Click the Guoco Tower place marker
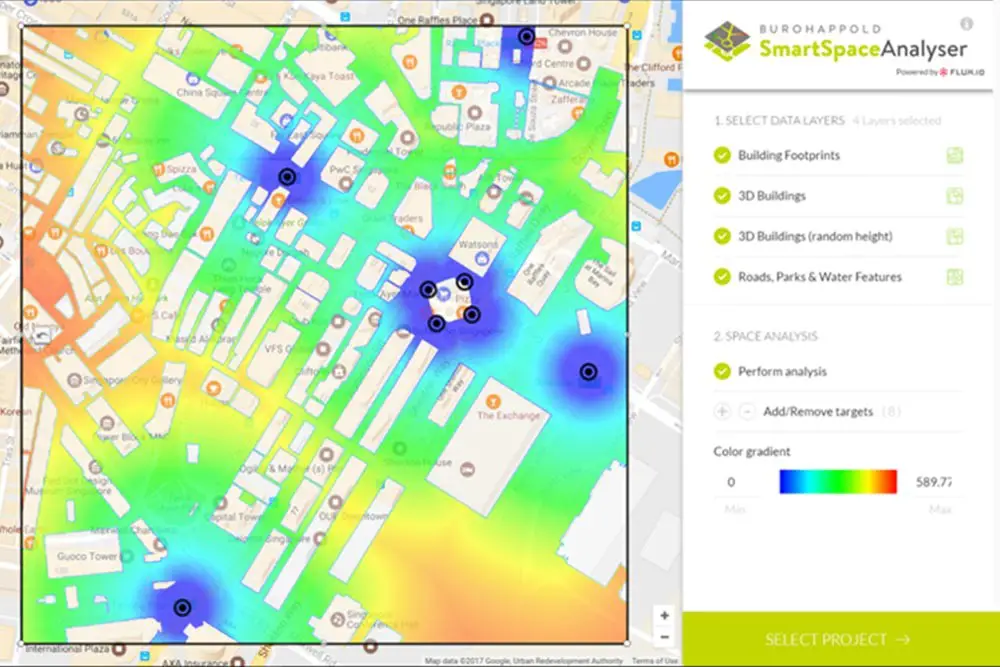 pyautogui.click(x=127, y=557)
